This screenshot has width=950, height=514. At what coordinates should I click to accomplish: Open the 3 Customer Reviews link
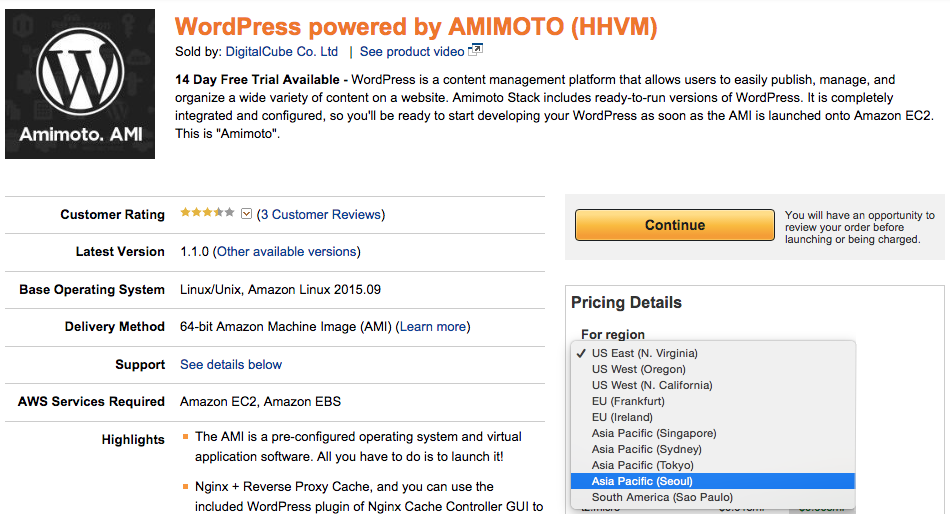click(321, 215)
